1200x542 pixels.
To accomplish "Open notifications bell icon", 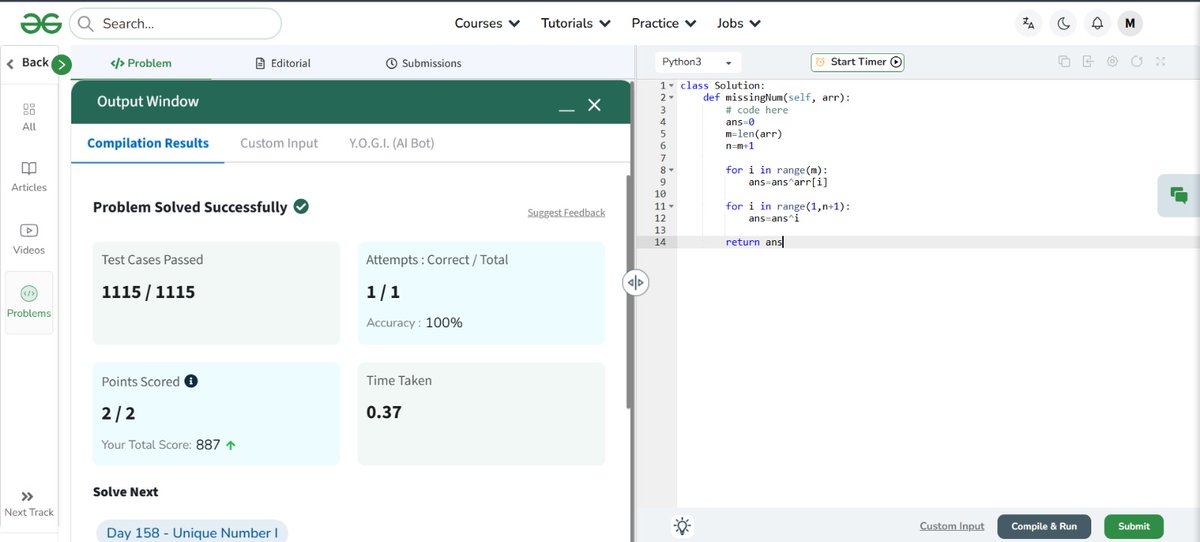I will pyautogui.click(x=1097, y=23).
